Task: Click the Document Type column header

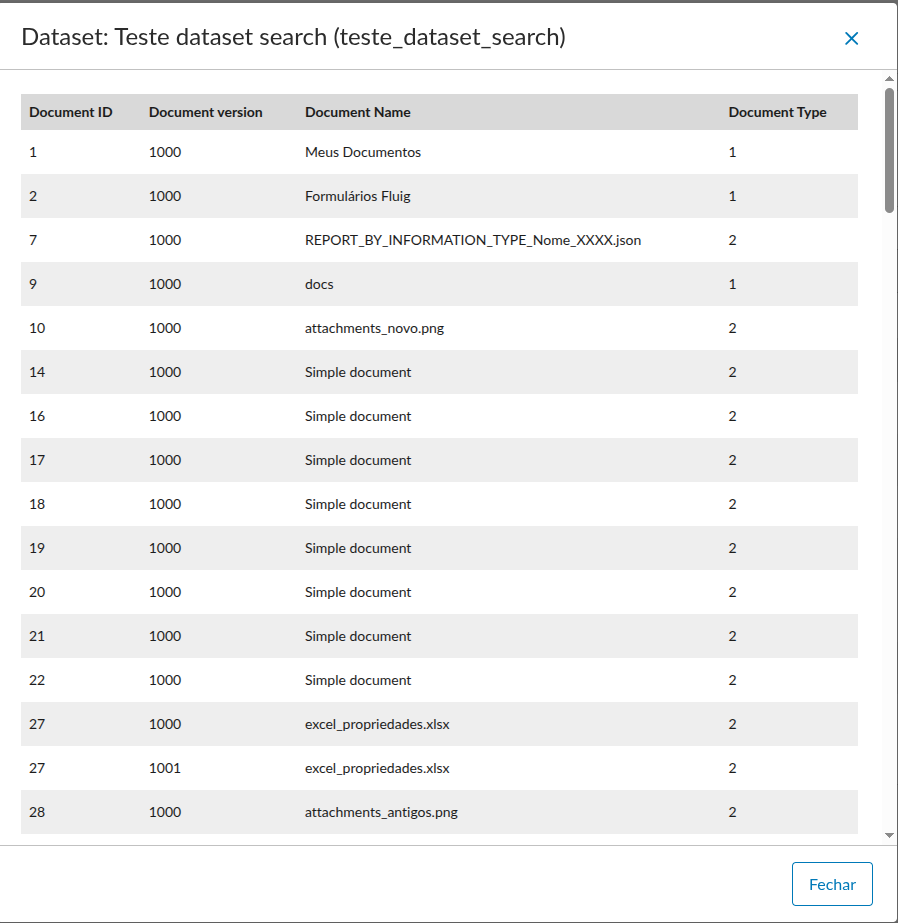Action: tap(777, 112)
